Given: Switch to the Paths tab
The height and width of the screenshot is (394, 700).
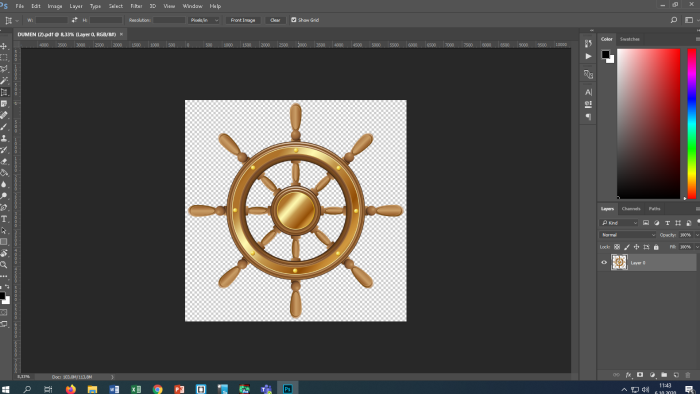Looking at the screenshot, I should coord(654,208).
